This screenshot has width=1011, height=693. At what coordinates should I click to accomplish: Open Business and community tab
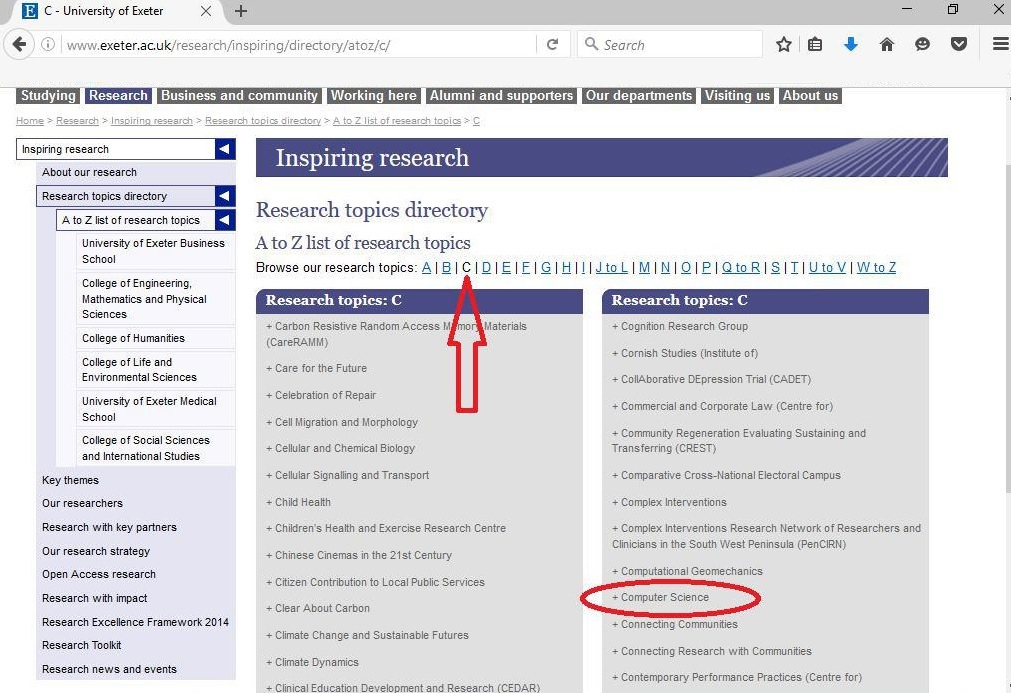239,95
